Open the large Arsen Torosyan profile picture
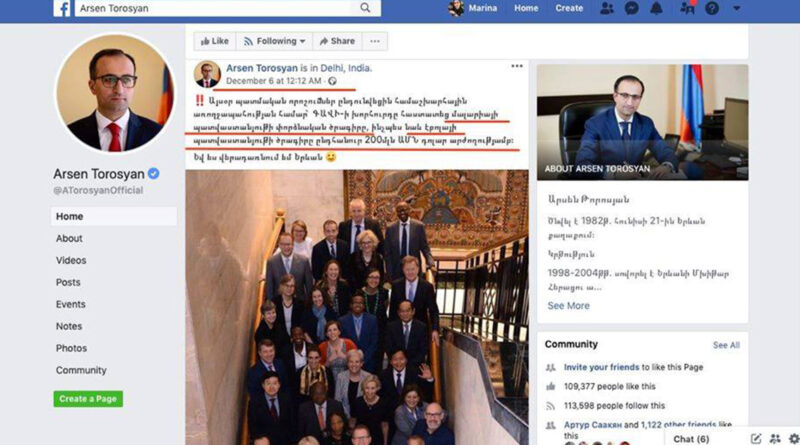Viewport: 800px width, 445px height. 115,93
